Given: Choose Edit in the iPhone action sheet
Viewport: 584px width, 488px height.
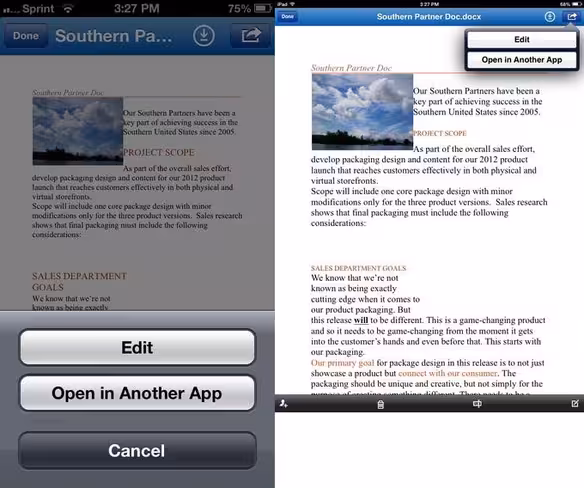Looking at the screenshot, I should pyautogui.click(x=137, y=347).
